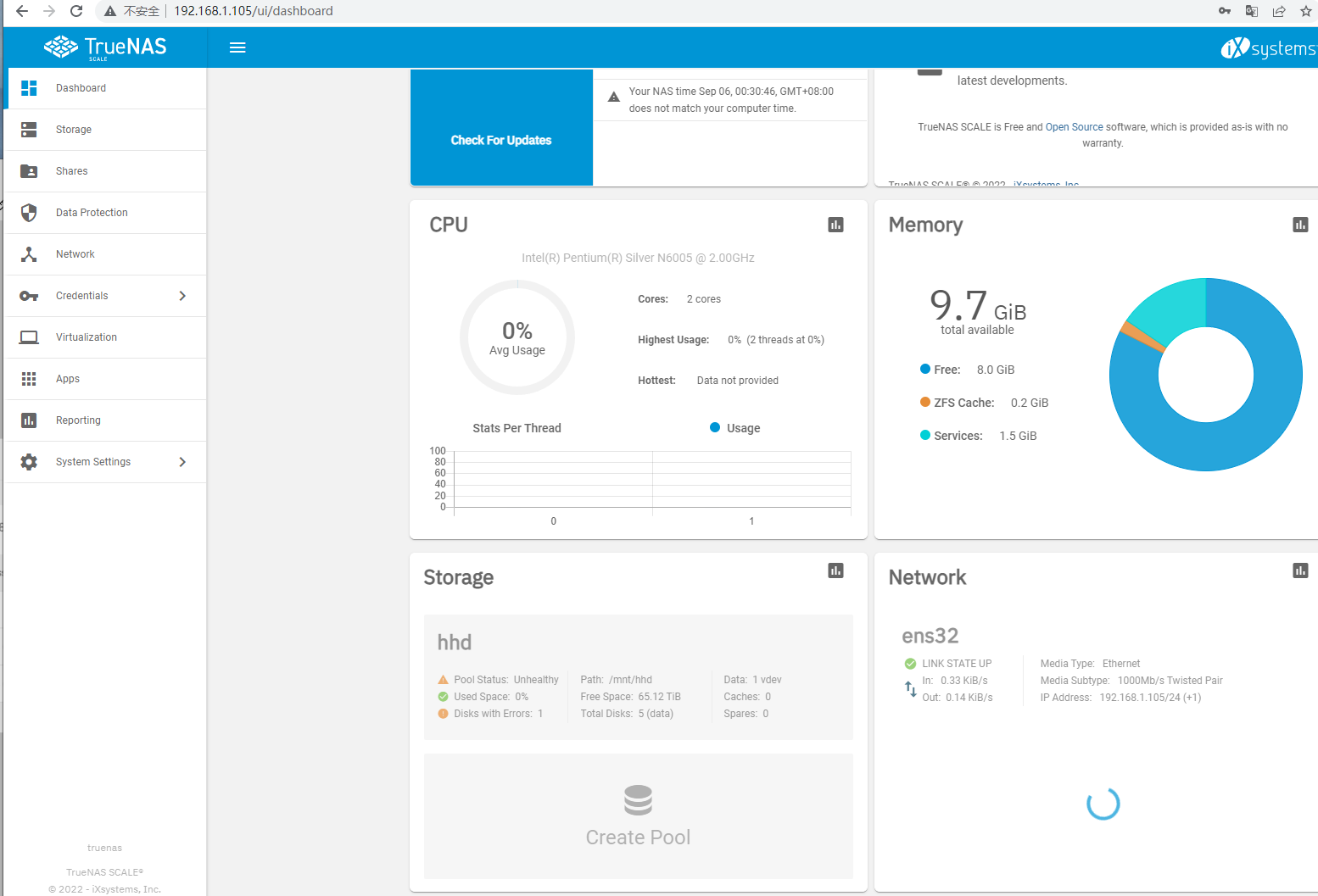Click the TrueNAS SCALE logo
Viewport: 1318px width, 896px height.
(105, 47)
